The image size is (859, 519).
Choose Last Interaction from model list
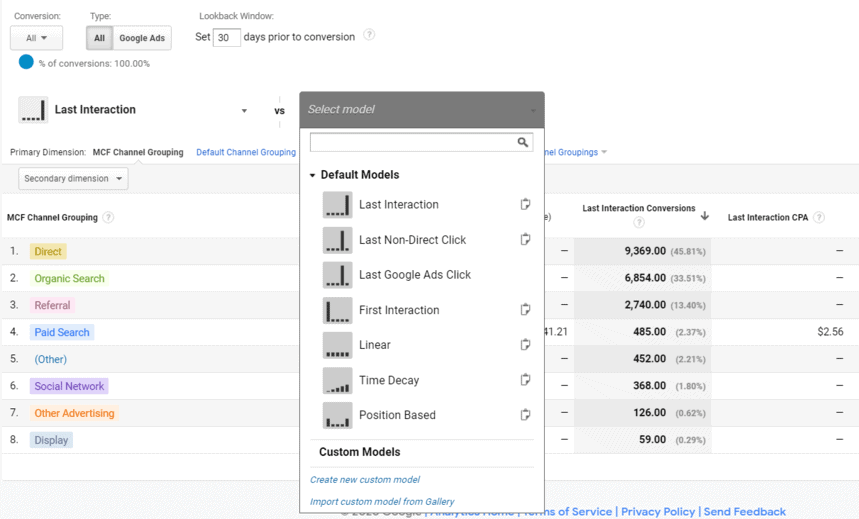[399, 204]
